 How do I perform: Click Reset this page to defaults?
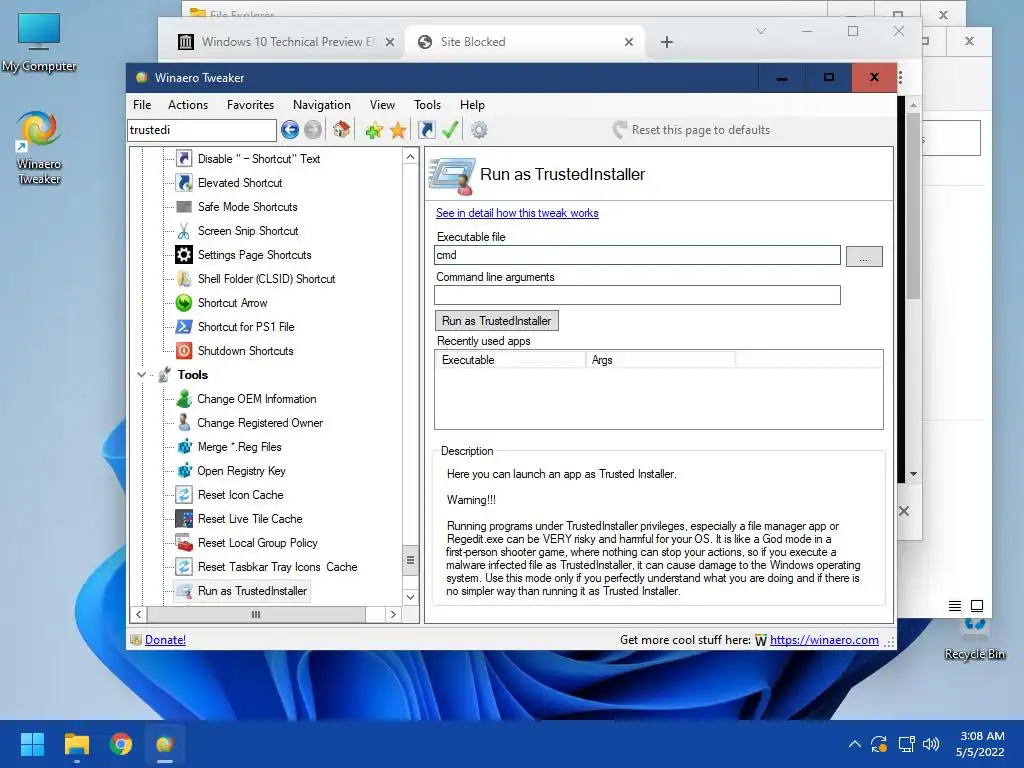[692, 130]
